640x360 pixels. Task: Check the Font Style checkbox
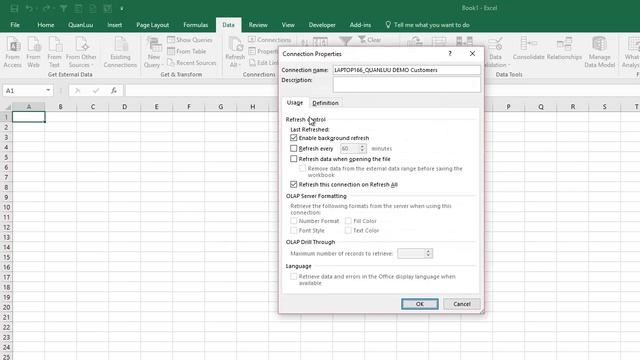pos(293,231)
